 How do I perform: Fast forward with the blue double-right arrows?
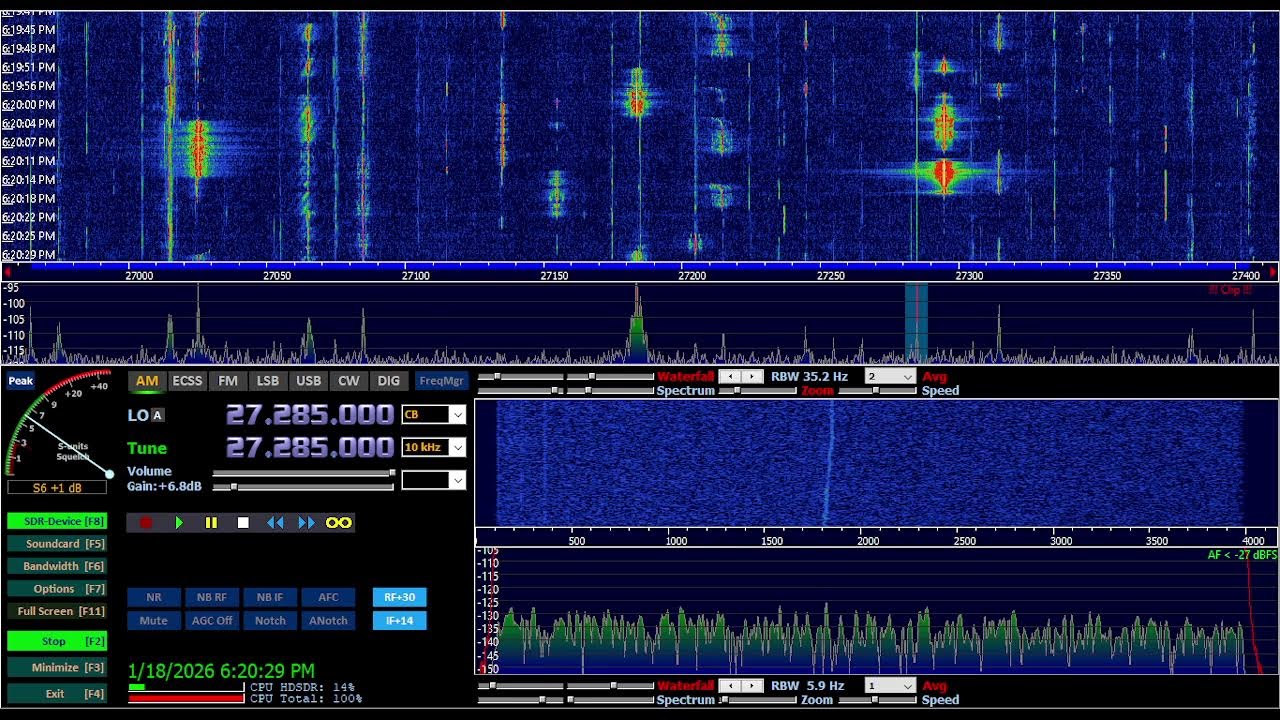(x=306, y=522)
